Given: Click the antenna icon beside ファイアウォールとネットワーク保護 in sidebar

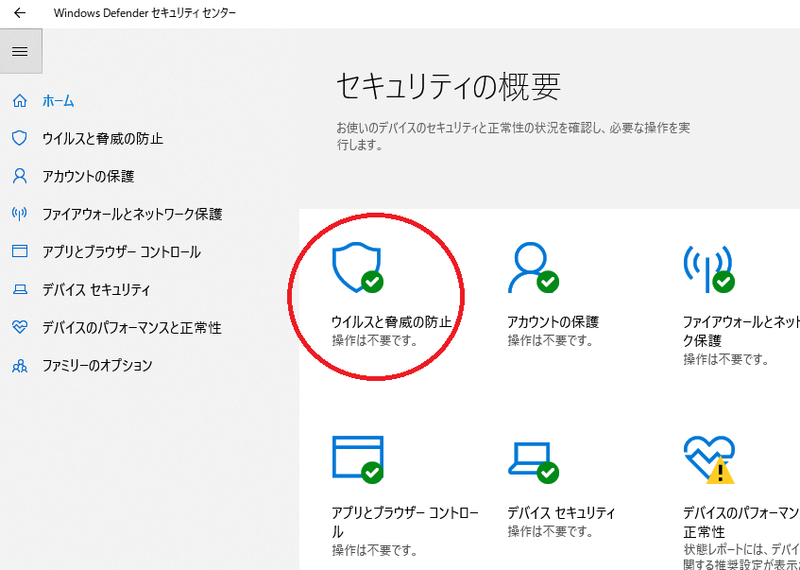Looking at the screenshot, I should 19,214.
